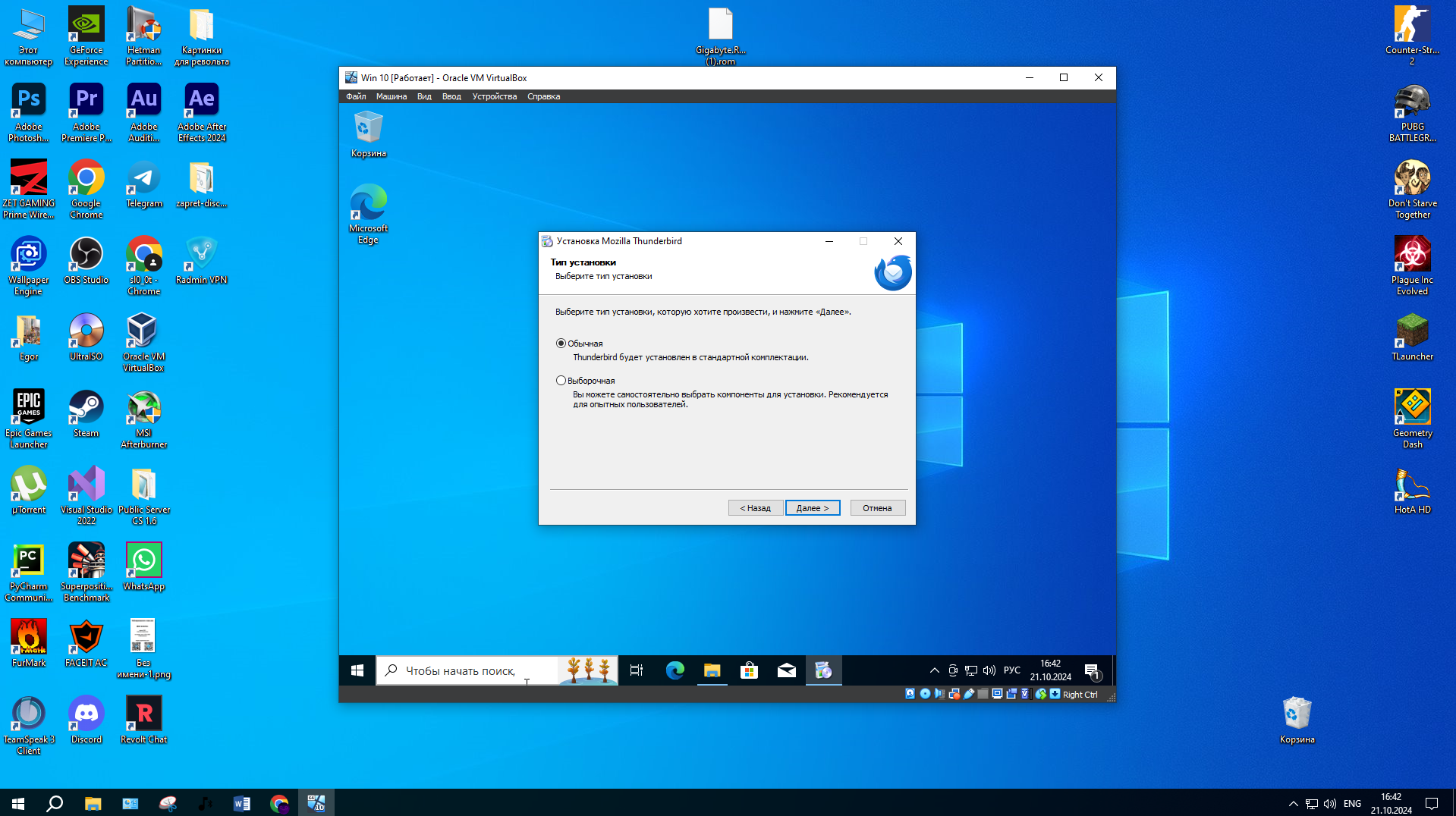Open the Ввод menu in VirtualBox

451,96
